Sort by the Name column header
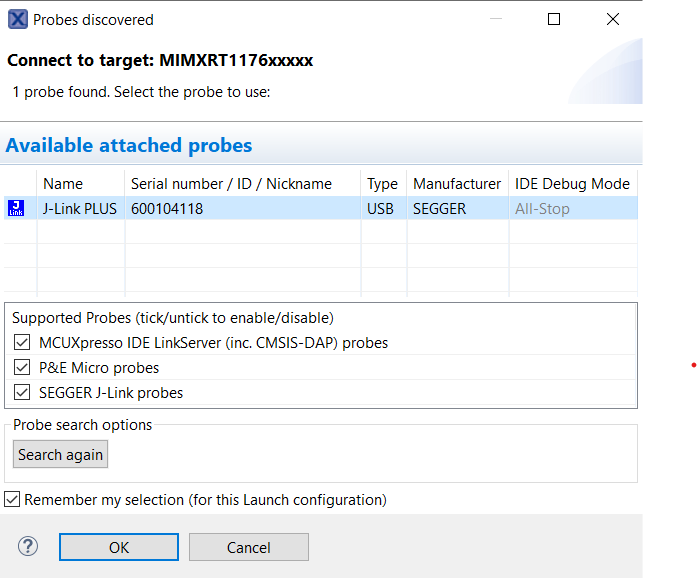The height and width of the screenshot is (578, 697). [63, 184]
